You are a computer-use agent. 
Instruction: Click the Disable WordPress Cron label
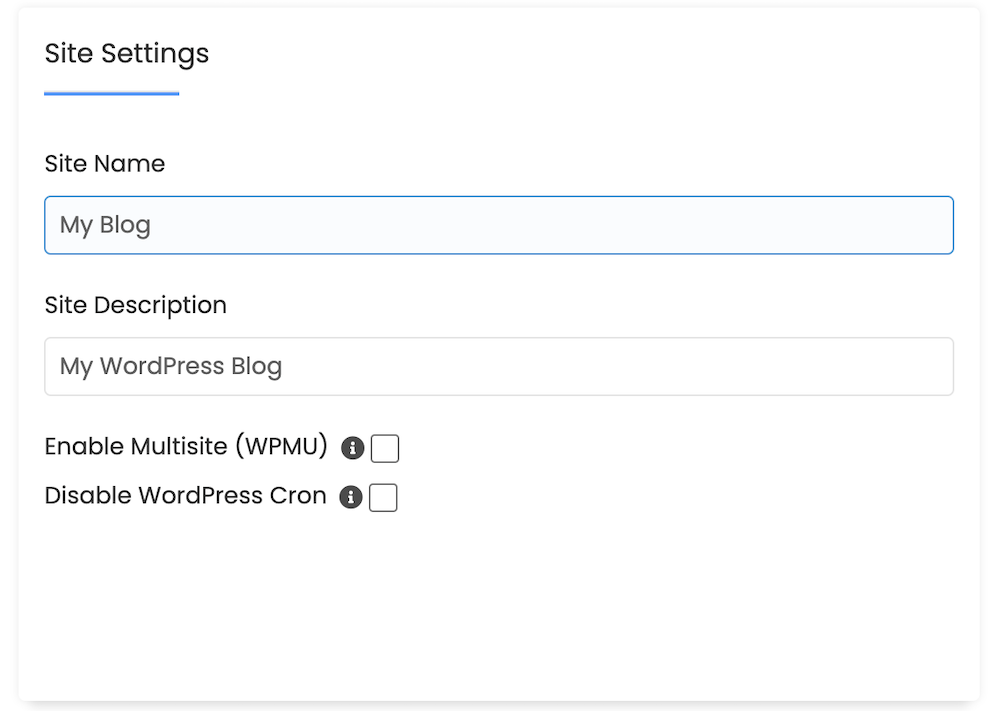(x=186, y=495)
